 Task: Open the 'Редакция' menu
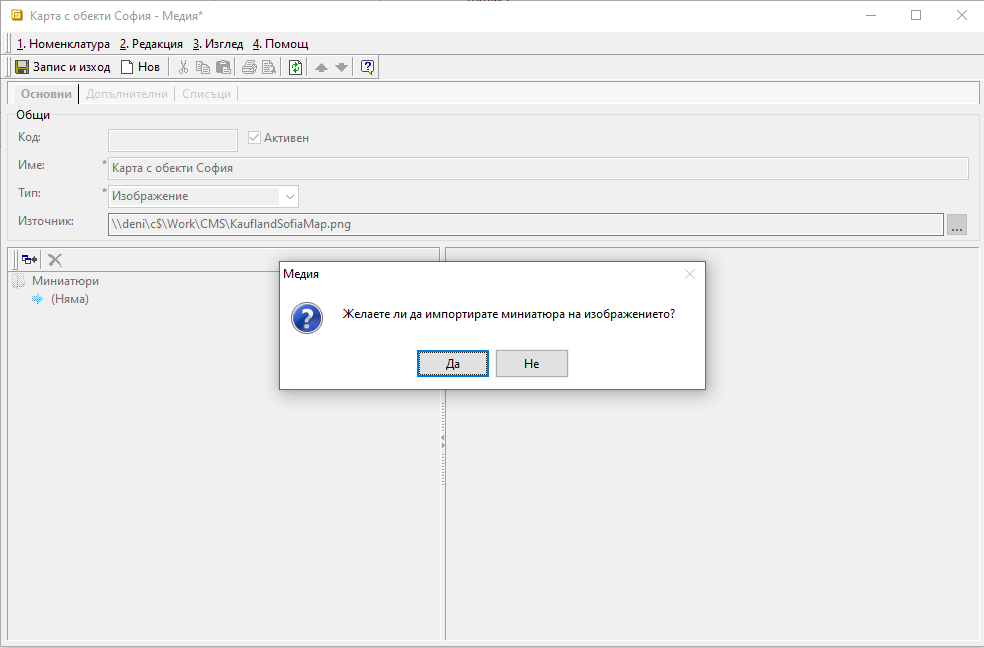pyautogui.click(x=151, y=44)
